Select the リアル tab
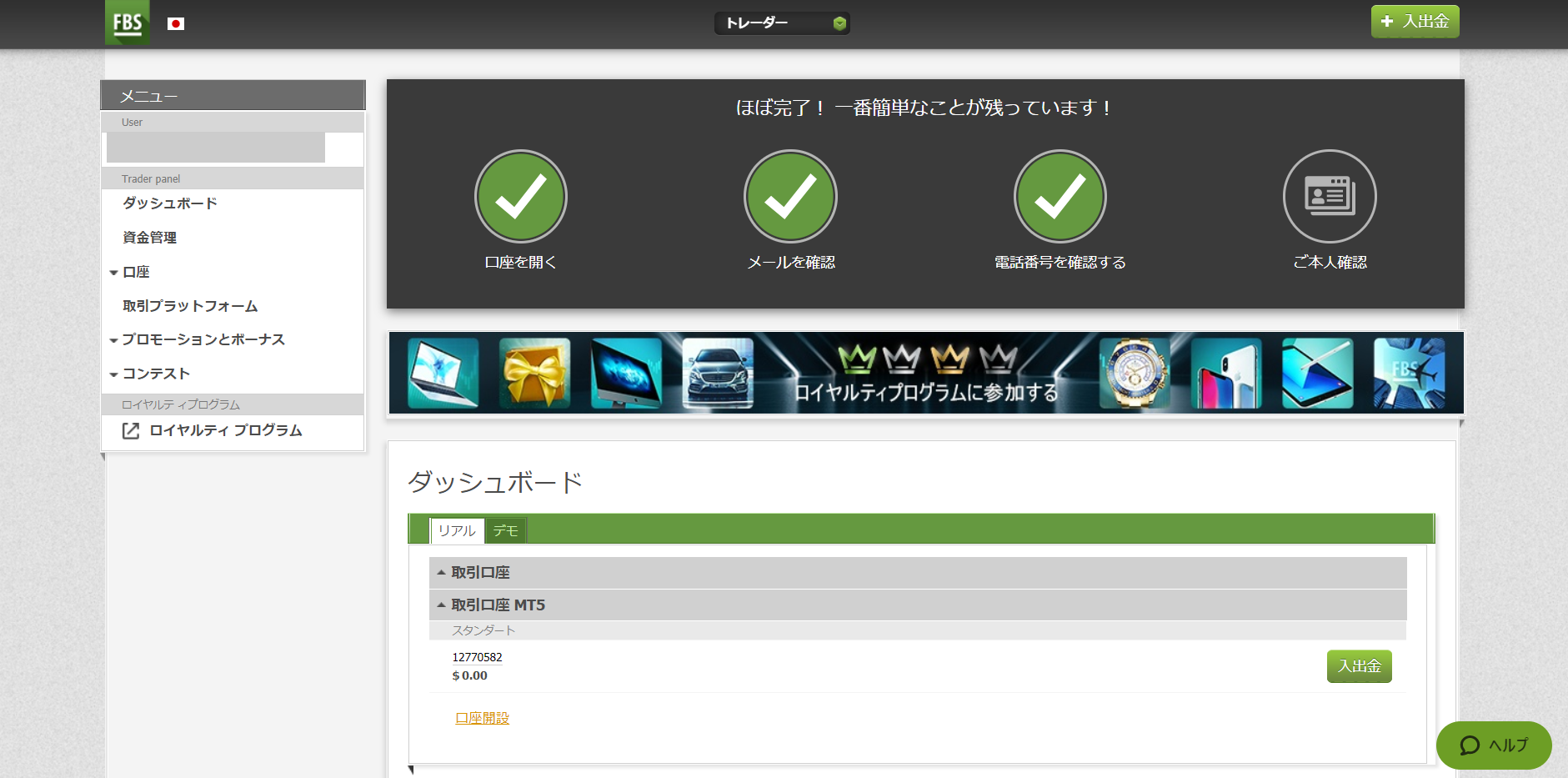1568x778 pixels. pos(457,531)
